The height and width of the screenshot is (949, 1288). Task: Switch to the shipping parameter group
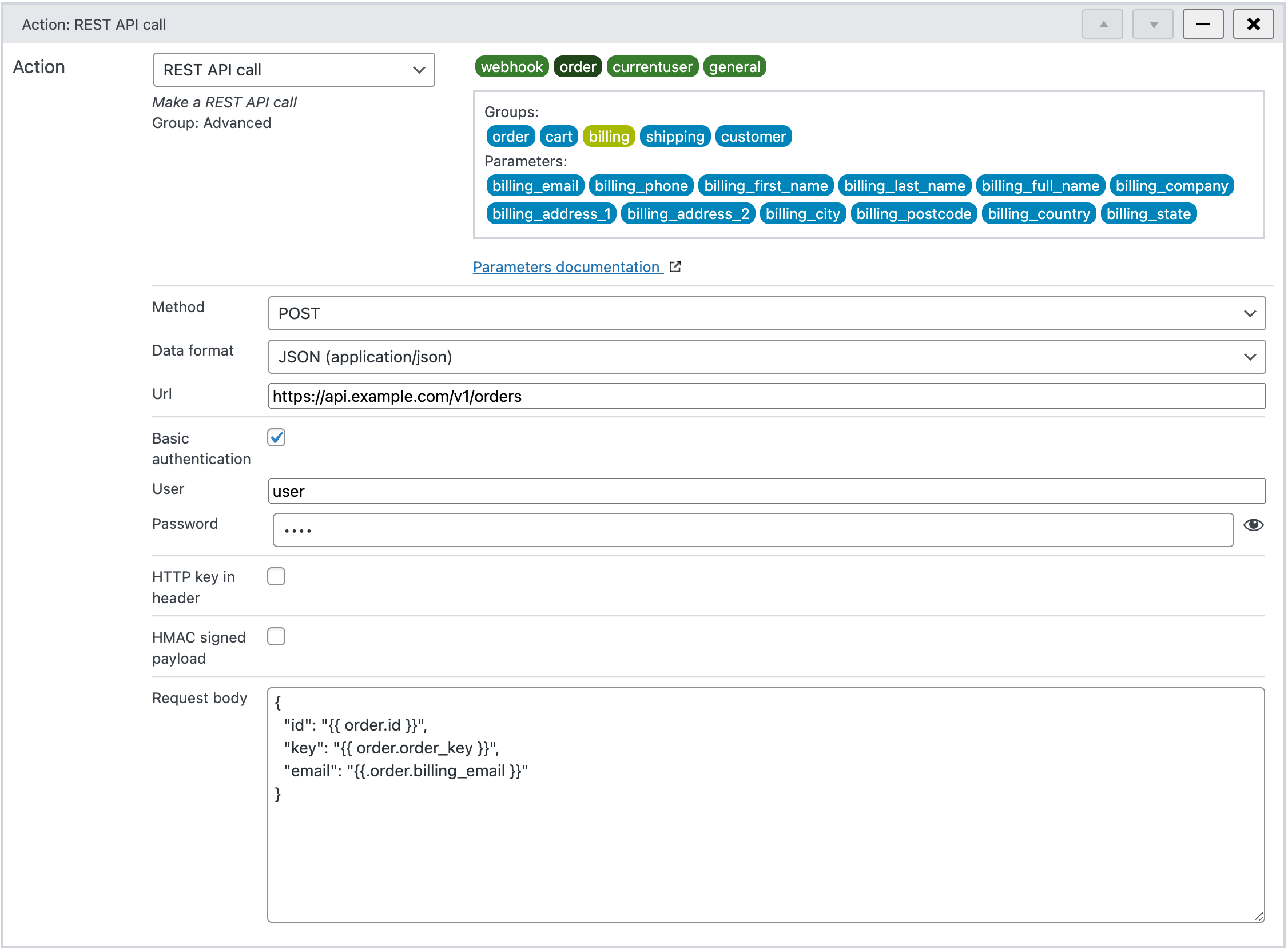tap(675, 136)
